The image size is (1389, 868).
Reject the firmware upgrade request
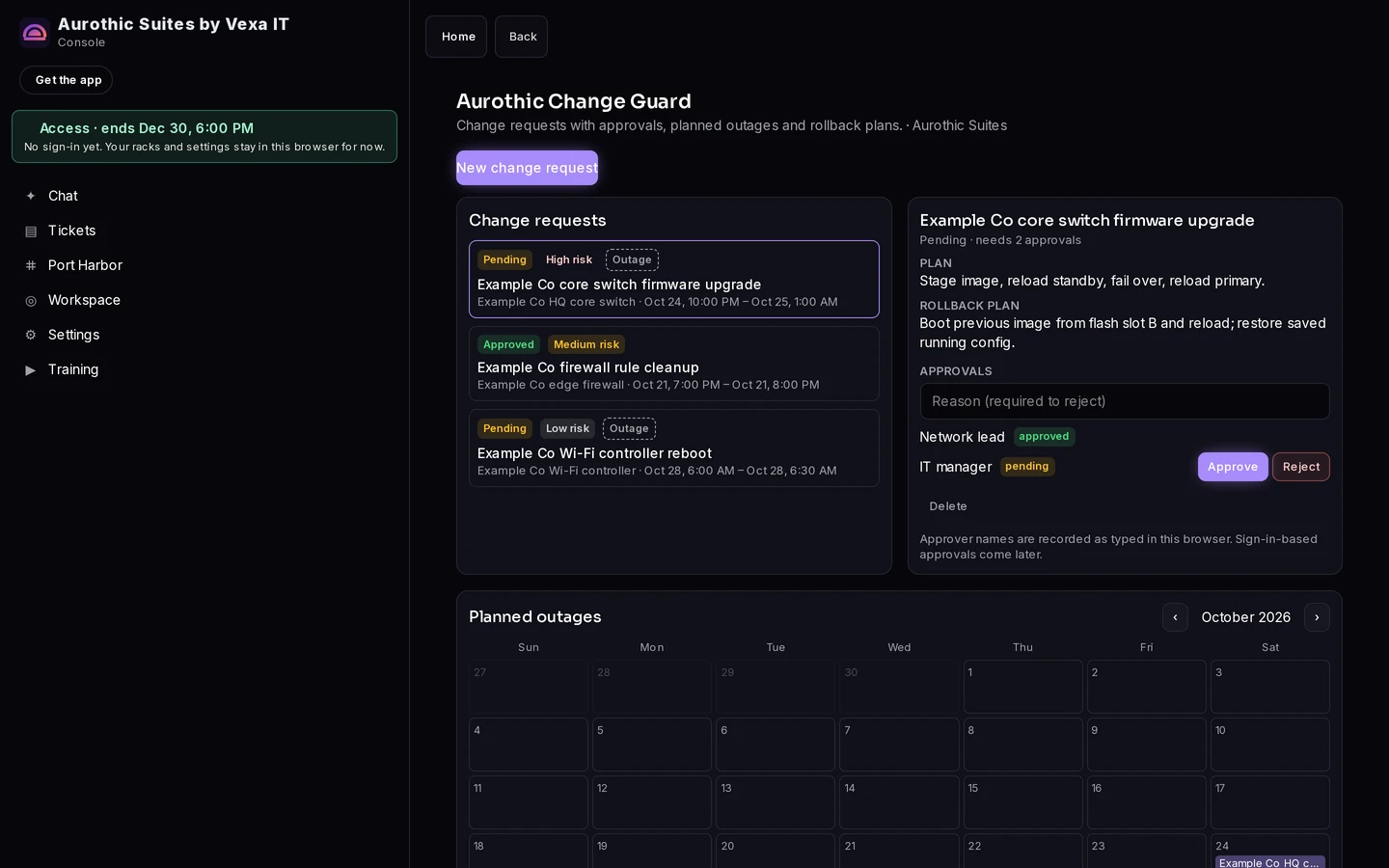pos(1300,467)
